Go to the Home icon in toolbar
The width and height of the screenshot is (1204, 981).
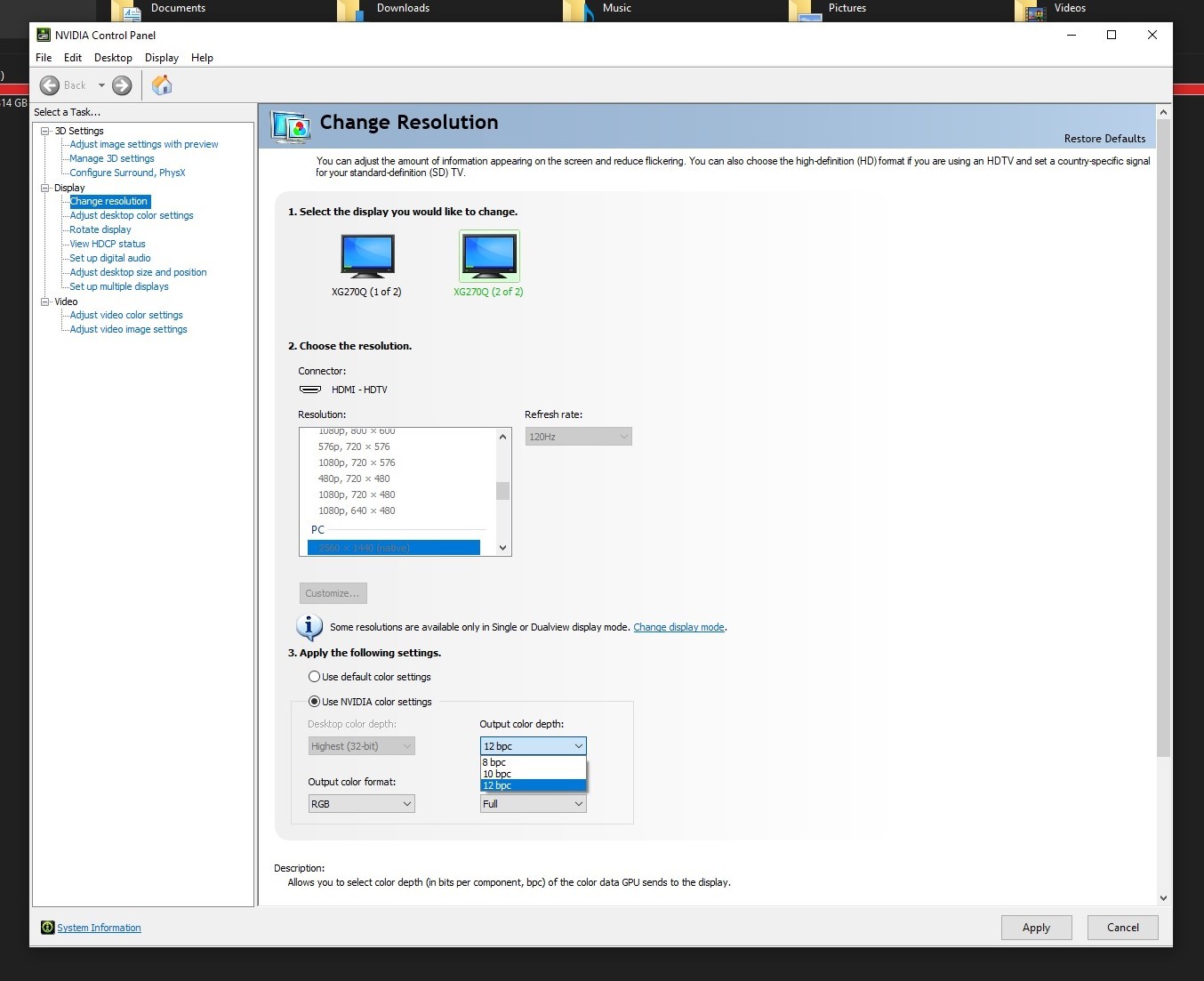click(x=162, y=84)
